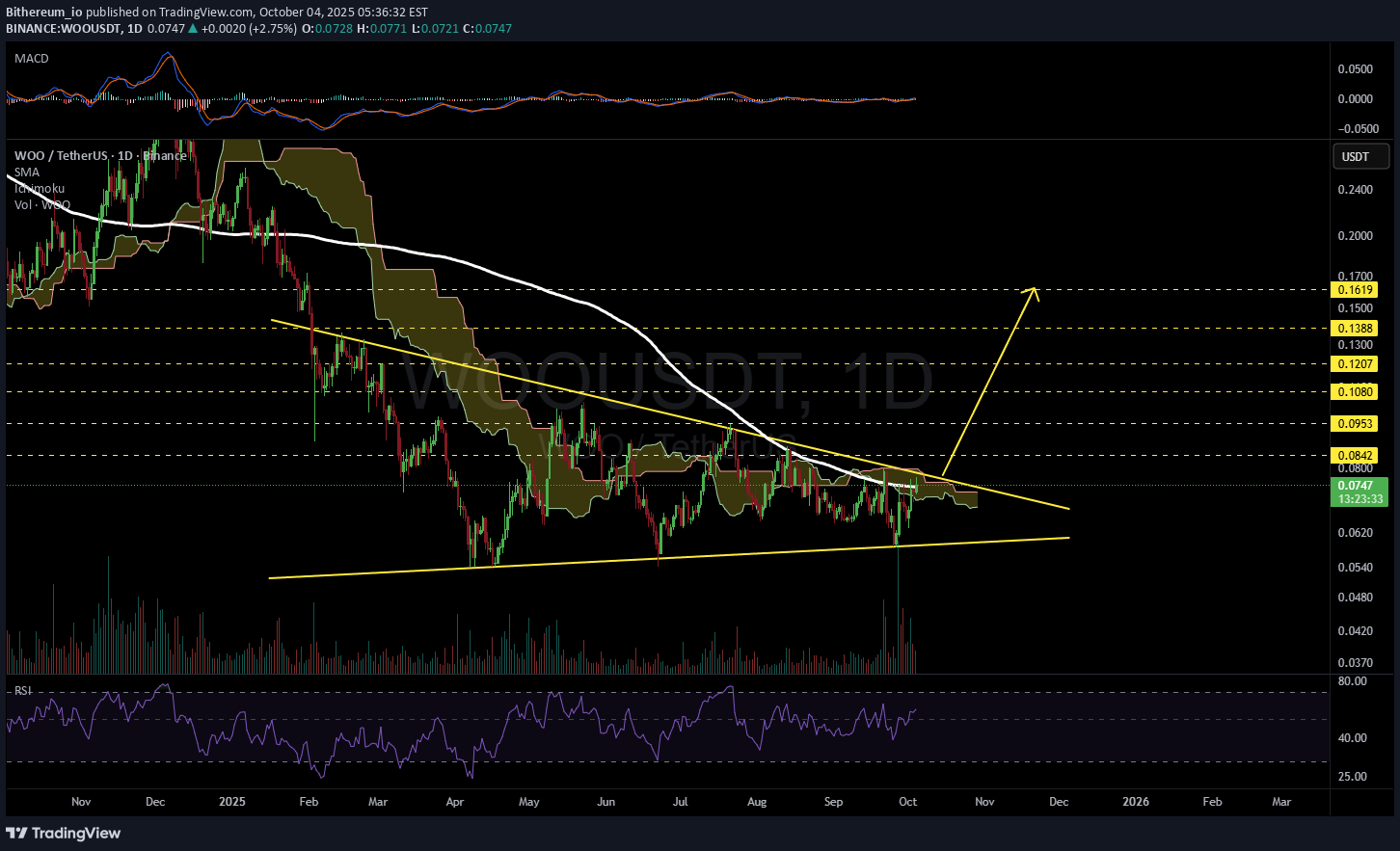Click the Ichimoku indicator legend
This screenshot has height=851, width=1400.
pos(40,189)
